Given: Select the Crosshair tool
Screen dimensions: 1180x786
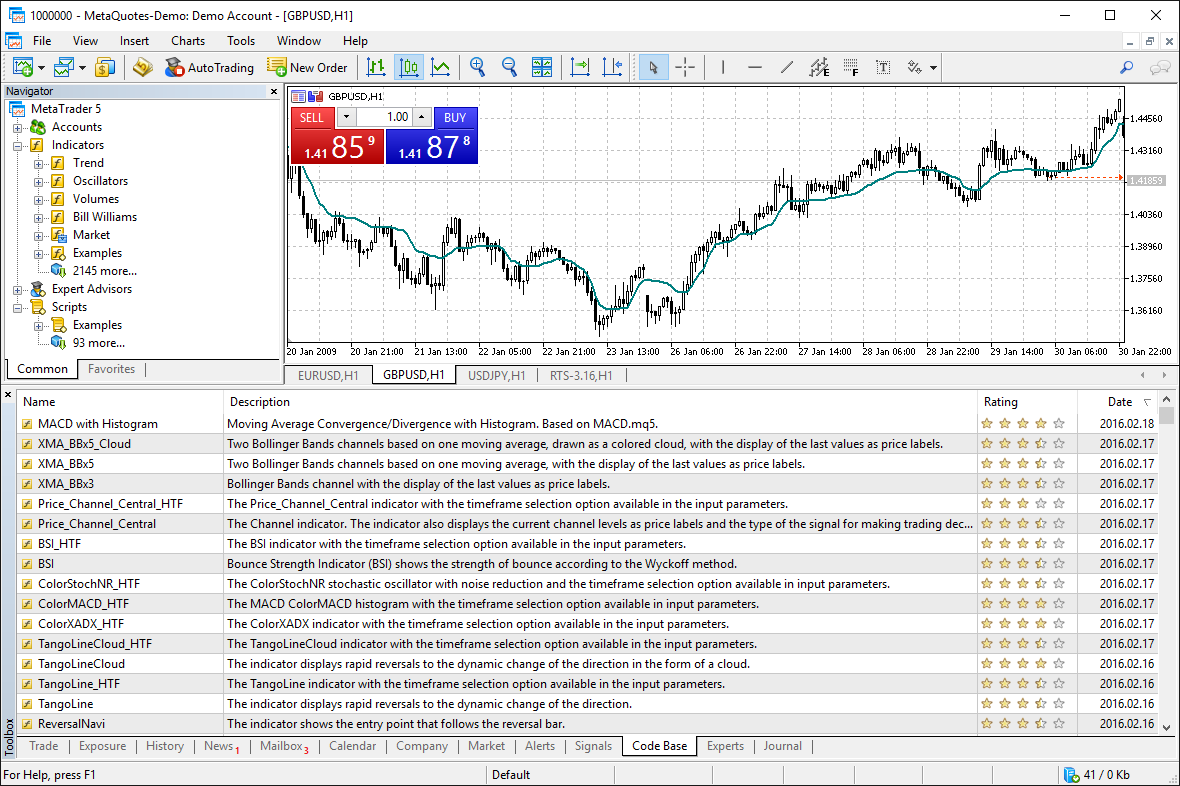Looking at the screenshot, I should coord(685,67).
